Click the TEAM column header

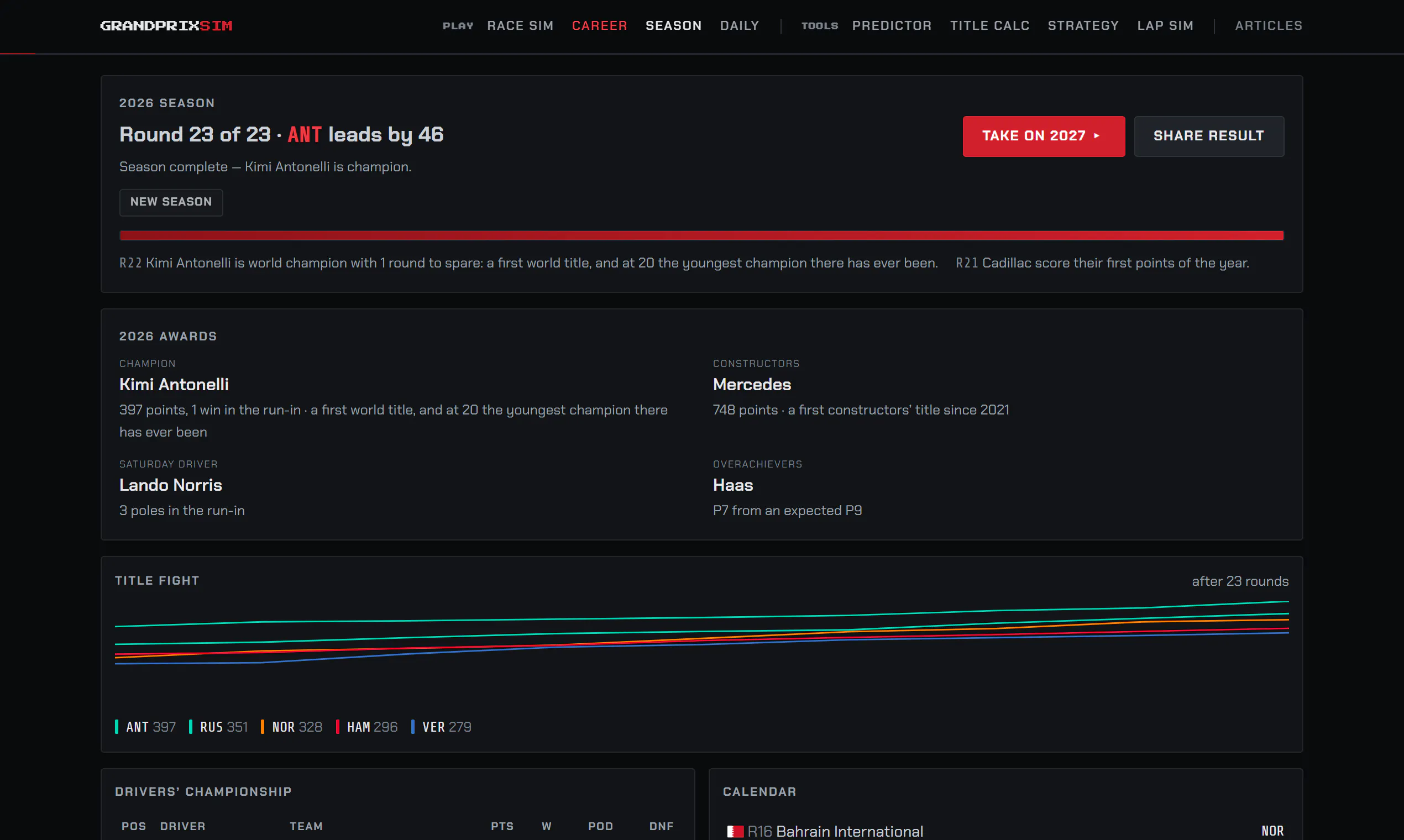point(306,826)
